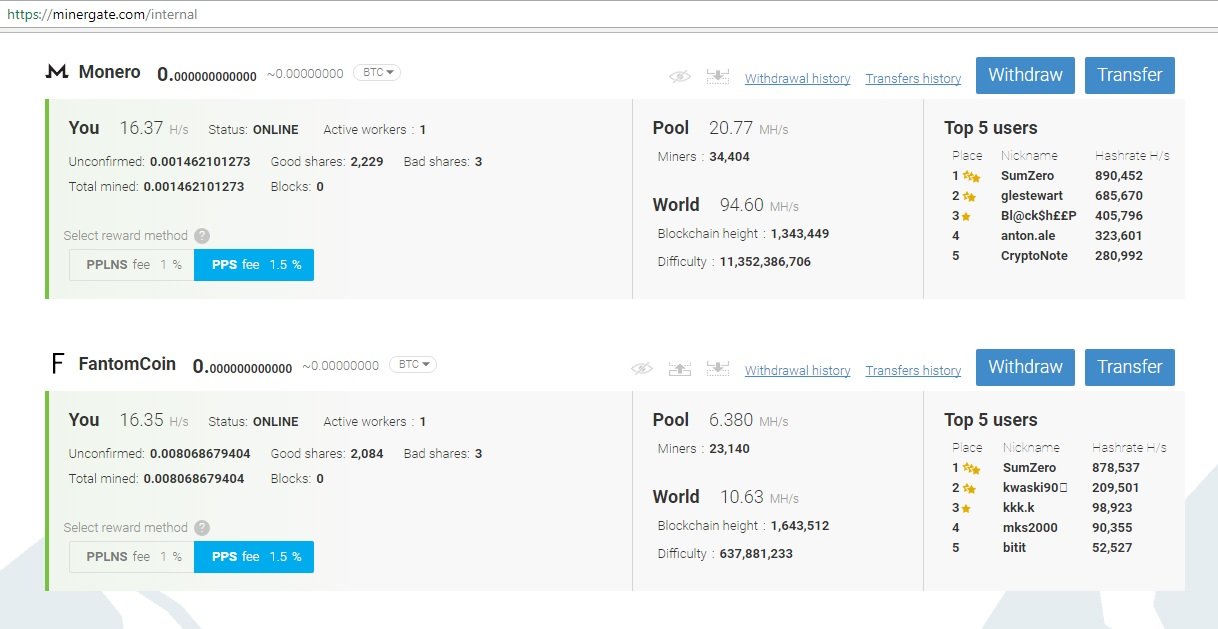
Task: Click Monero difficulty value 11,352,386,706
Action: (765, 262)
